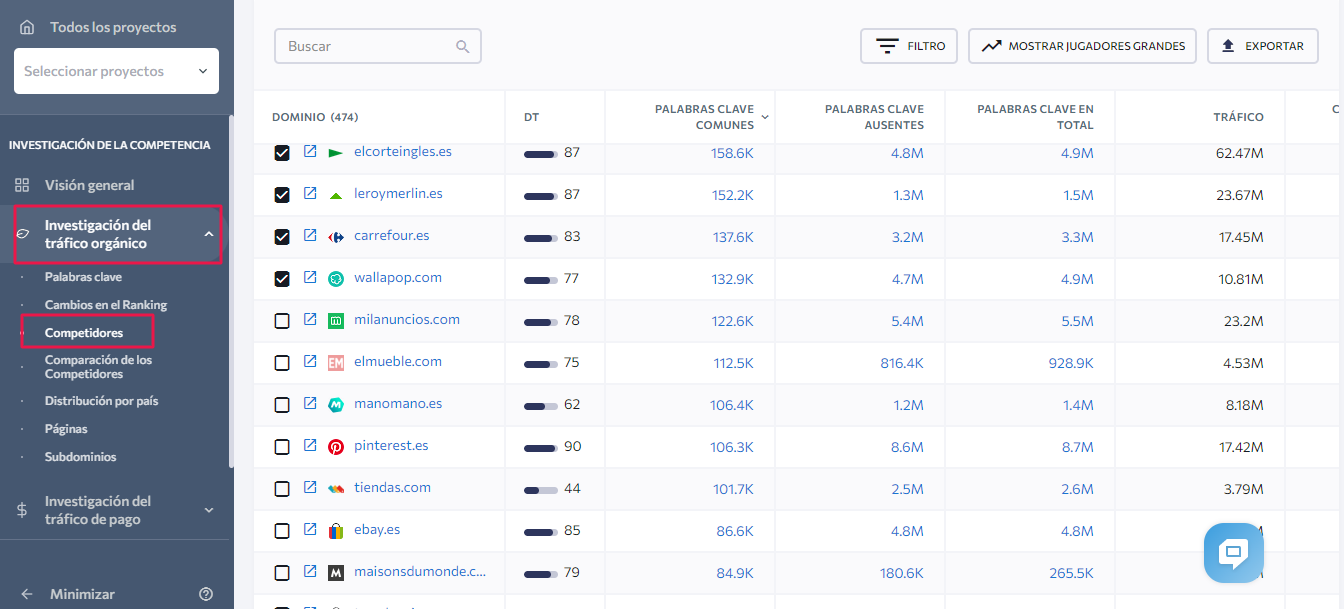Open the Seleccionar proyectos dropdown

(116, 71)
